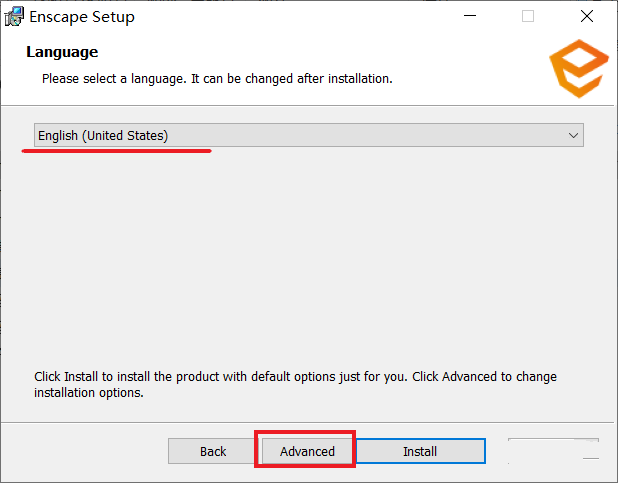
Task: Expand the chevron arrow of the language dropdown
Action: click(x=573, y=136)
